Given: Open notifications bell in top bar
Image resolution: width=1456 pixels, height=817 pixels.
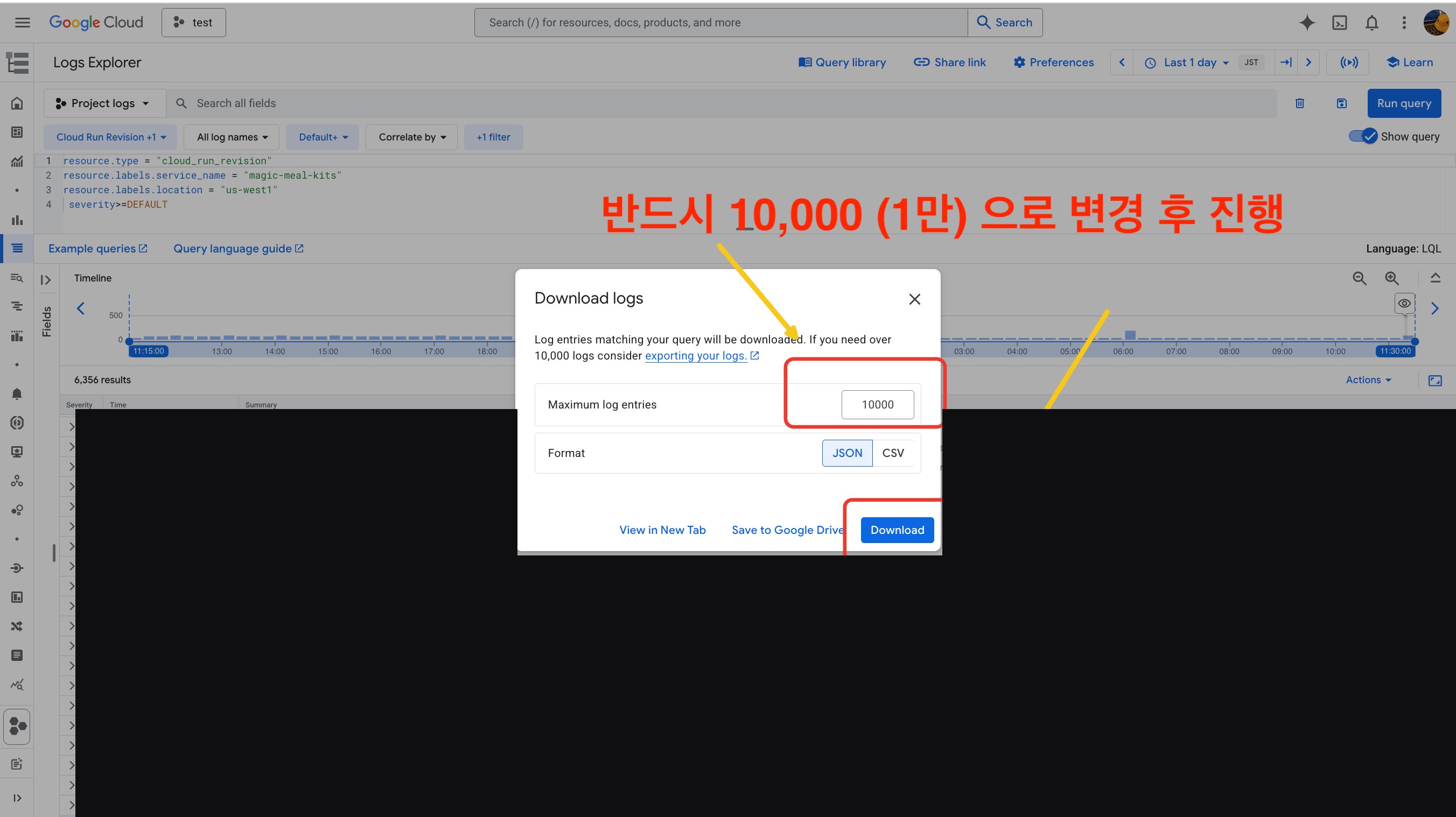Looking at the screenshot, I should pyautogui.click(x=1372, y=23).
